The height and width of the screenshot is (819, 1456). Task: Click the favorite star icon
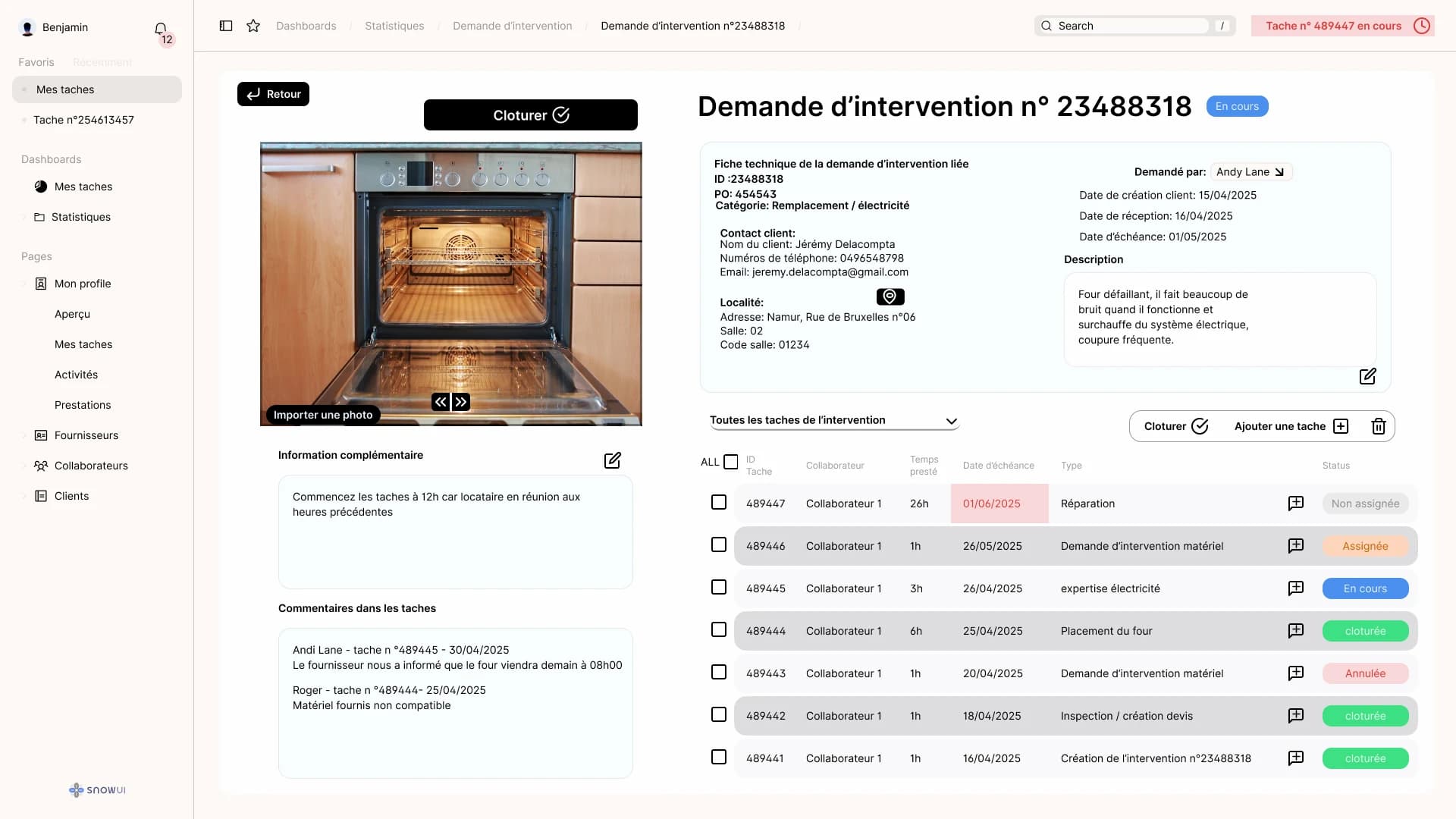click(x=253, y=26)
